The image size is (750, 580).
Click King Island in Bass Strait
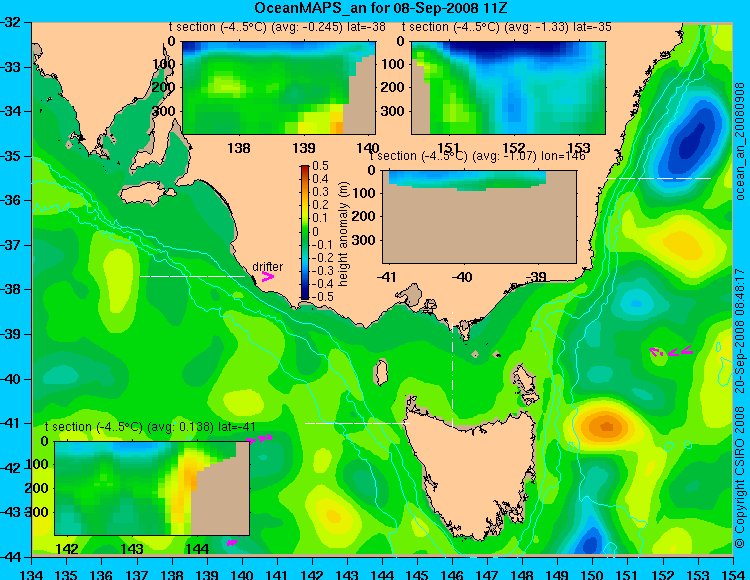(x=380, y=372)
